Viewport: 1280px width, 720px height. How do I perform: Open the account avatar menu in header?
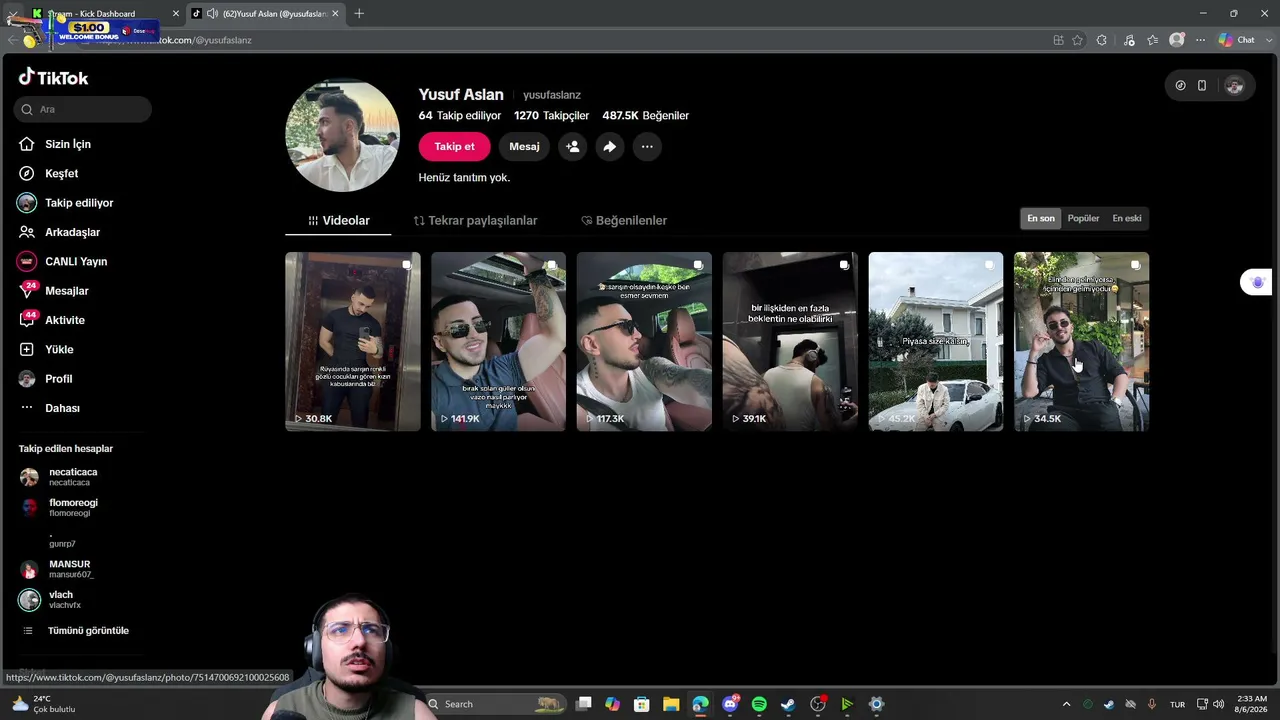(1234, 86)
